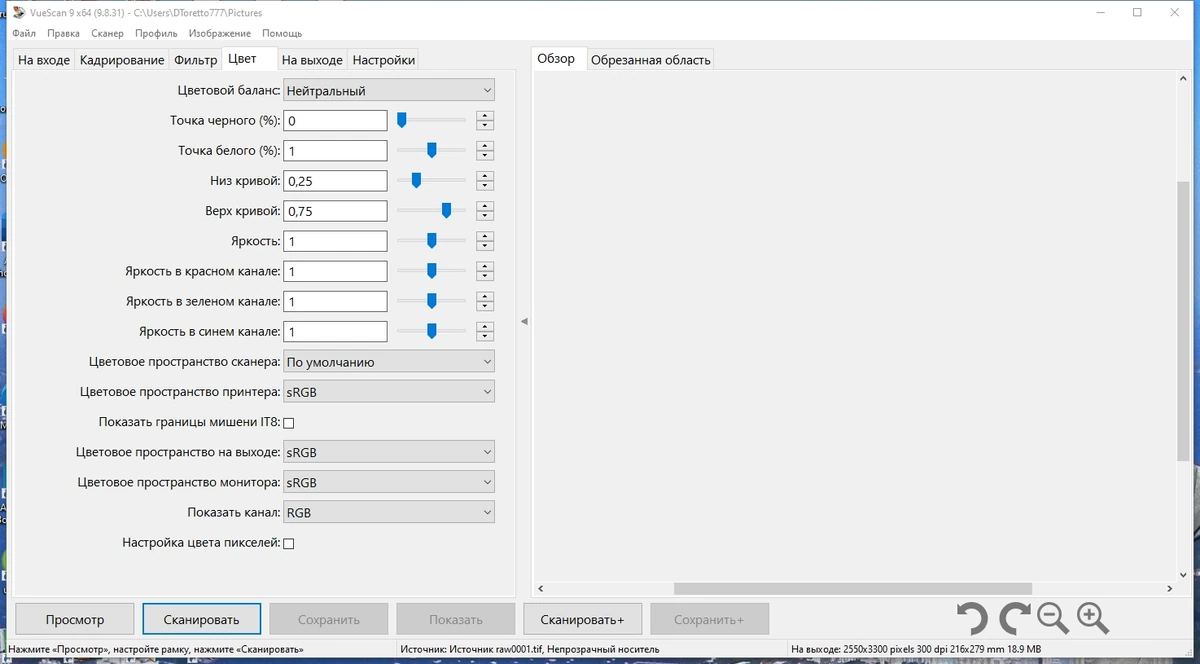Screen dimensions: 1200x664
Task: Adjust the "Яркость в синем канале" slider
Action: click(x=431, y=330)
